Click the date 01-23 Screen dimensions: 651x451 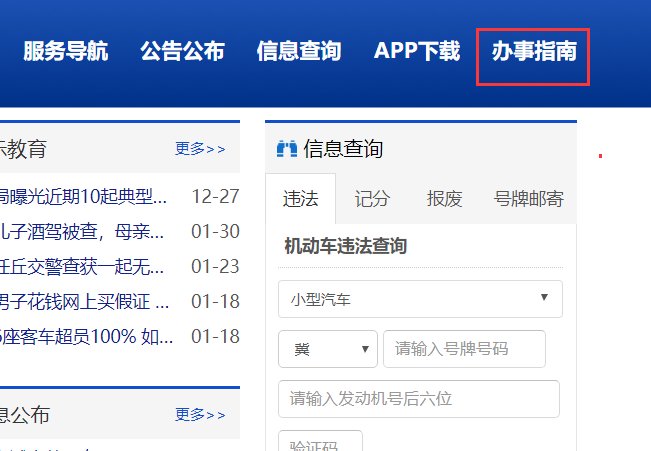(x=215, y=267)
